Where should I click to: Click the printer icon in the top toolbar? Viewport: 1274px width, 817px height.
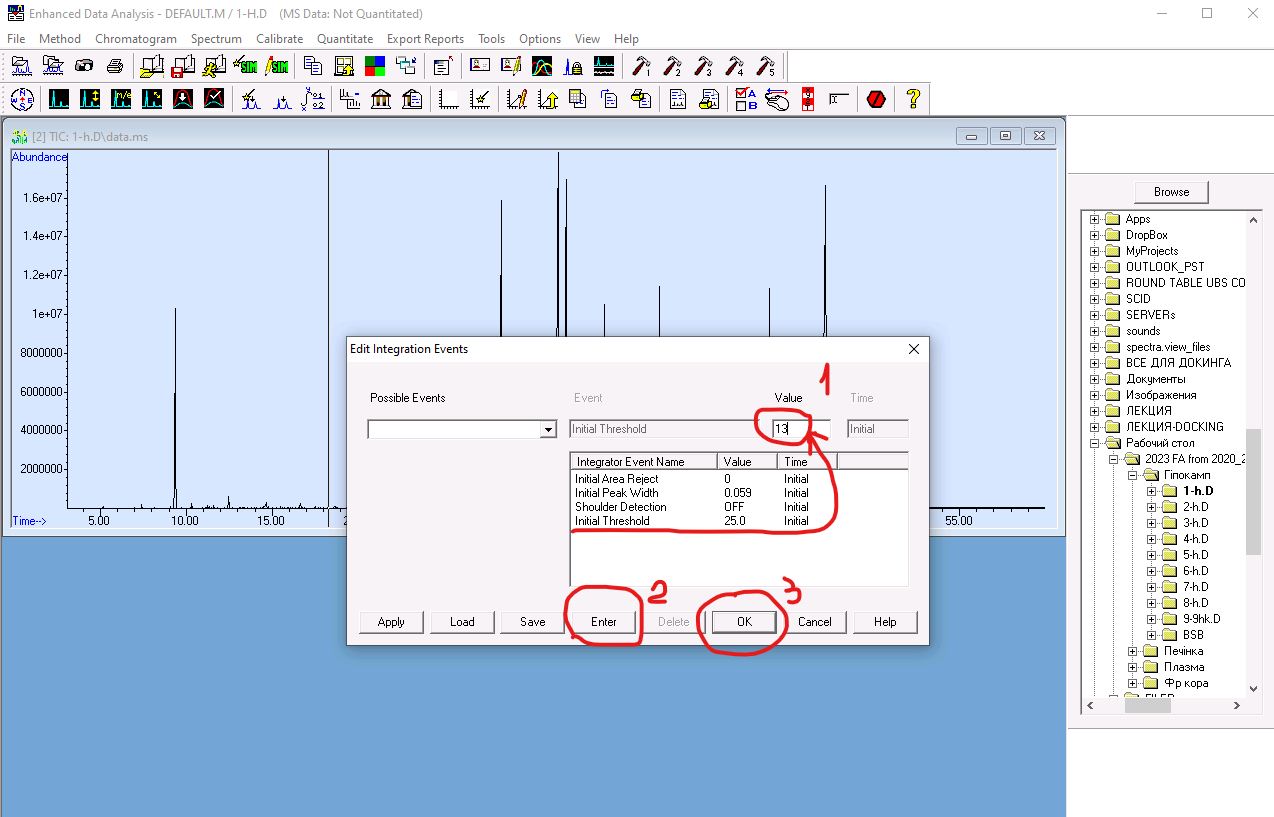pos(115,67)
